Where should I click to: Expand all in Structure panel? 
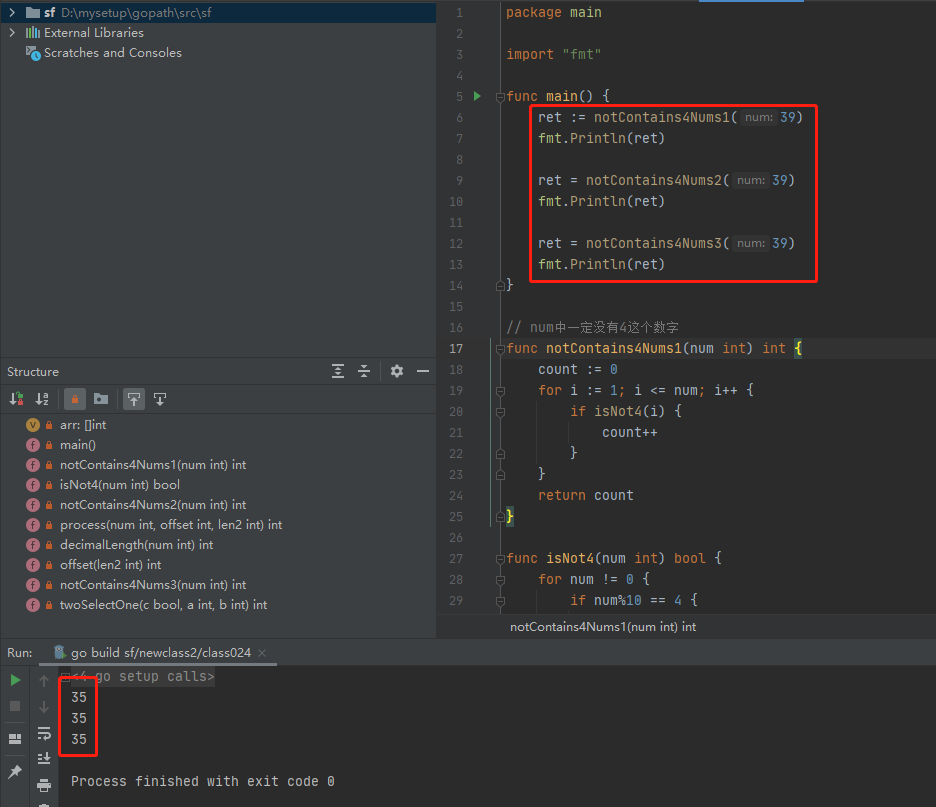coord(338,371)
